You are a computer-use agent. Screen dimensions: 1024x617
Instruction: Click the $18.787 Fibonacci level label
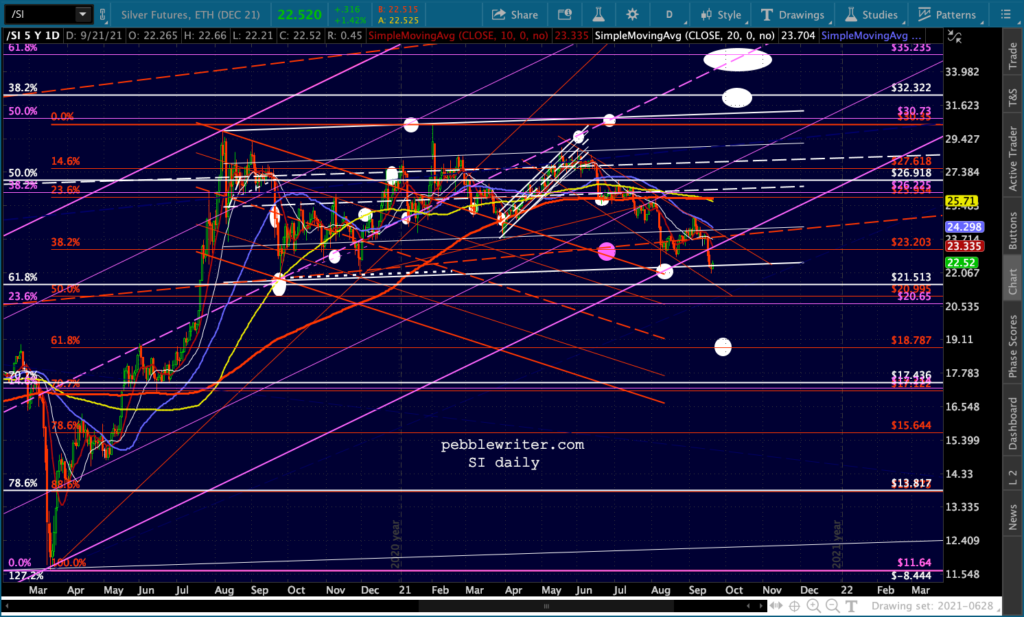click(x=910, y=340)
